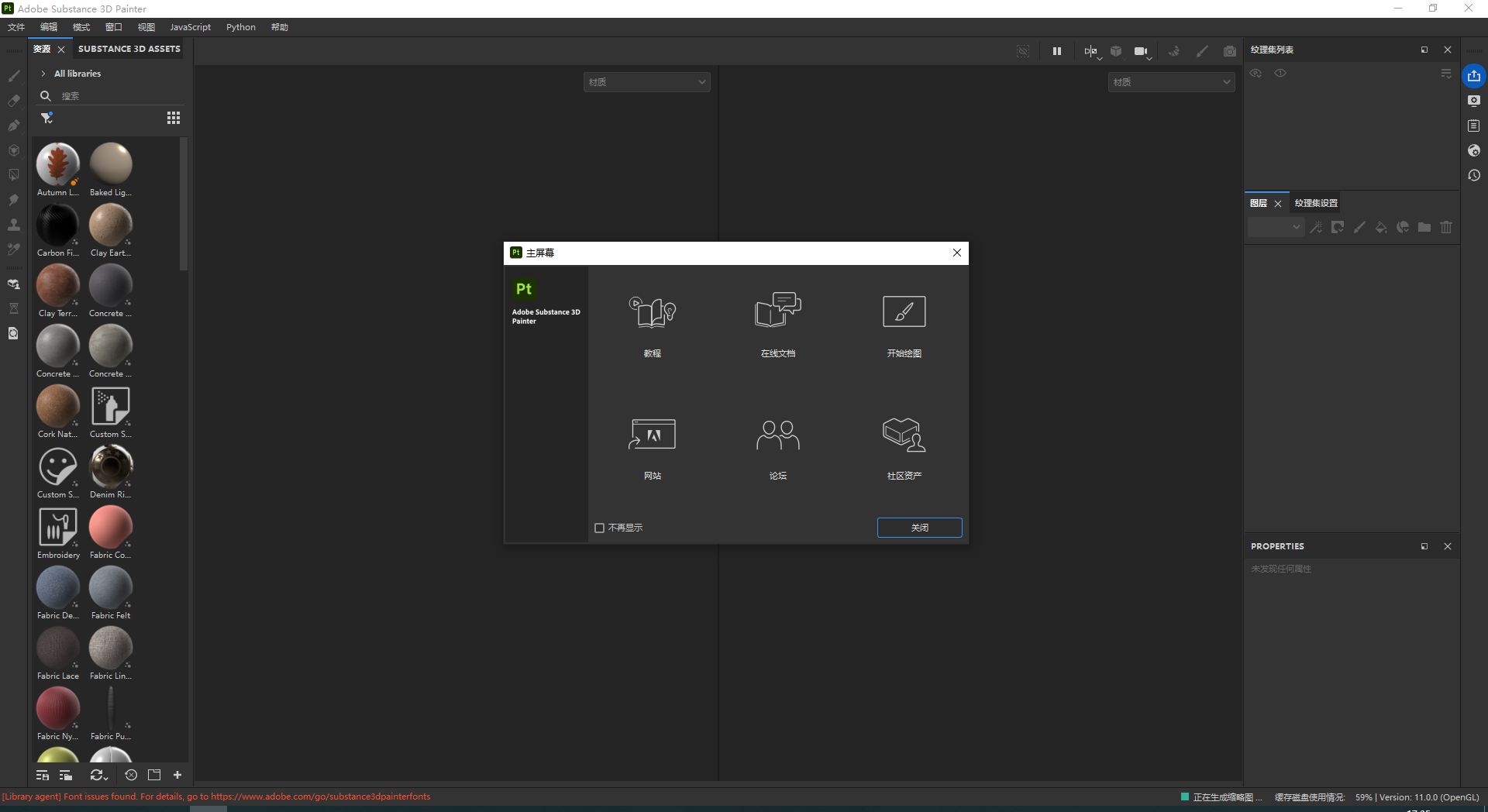The height and width of the screenshot is (812, 1488).
Task: Open the 材质 view mode dropdown in the viewport
Action: coord(646,81)
